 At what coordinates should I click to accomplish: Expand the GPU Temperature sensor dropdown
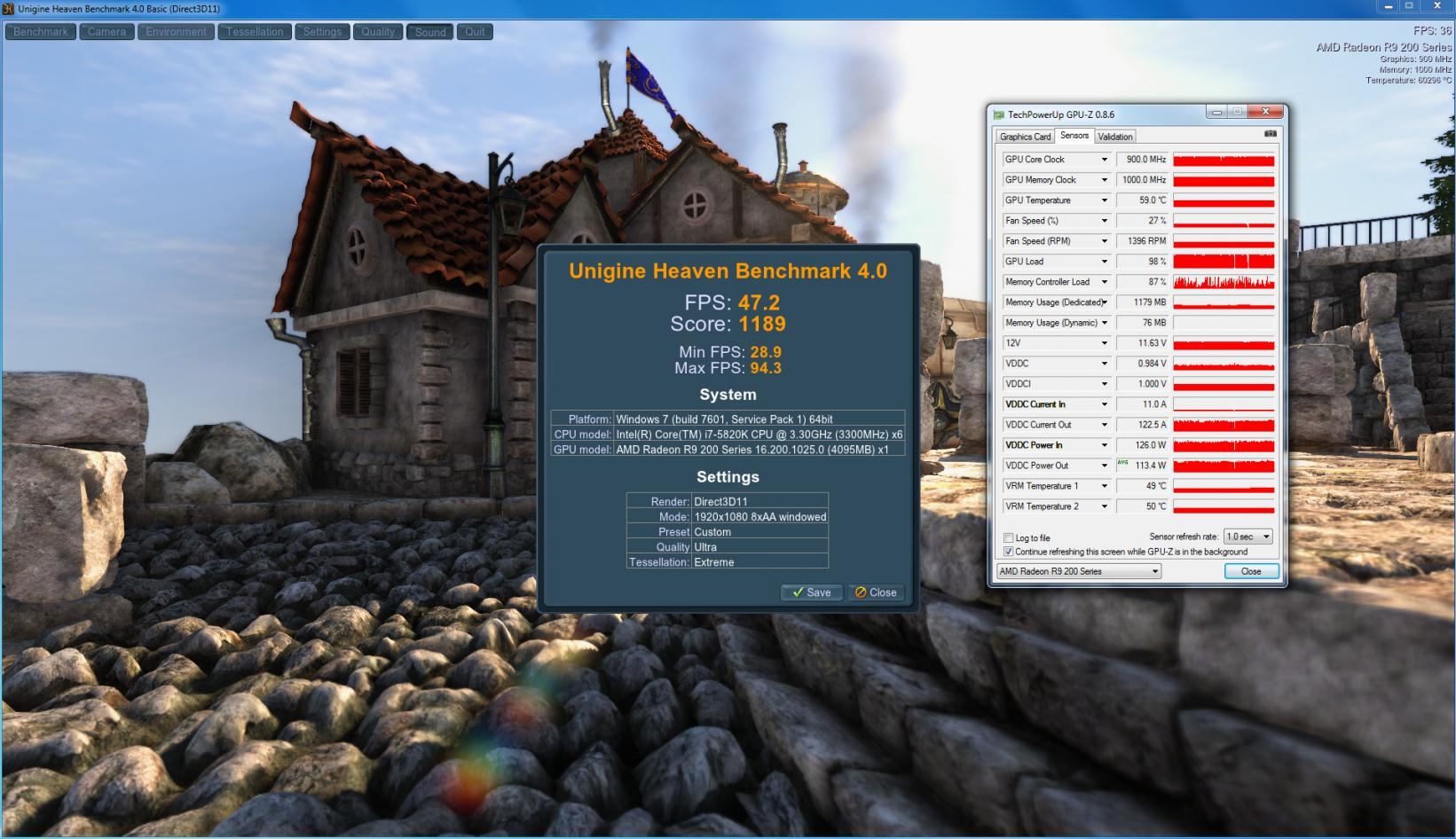pyautogui.click(x=1105, y=200)
